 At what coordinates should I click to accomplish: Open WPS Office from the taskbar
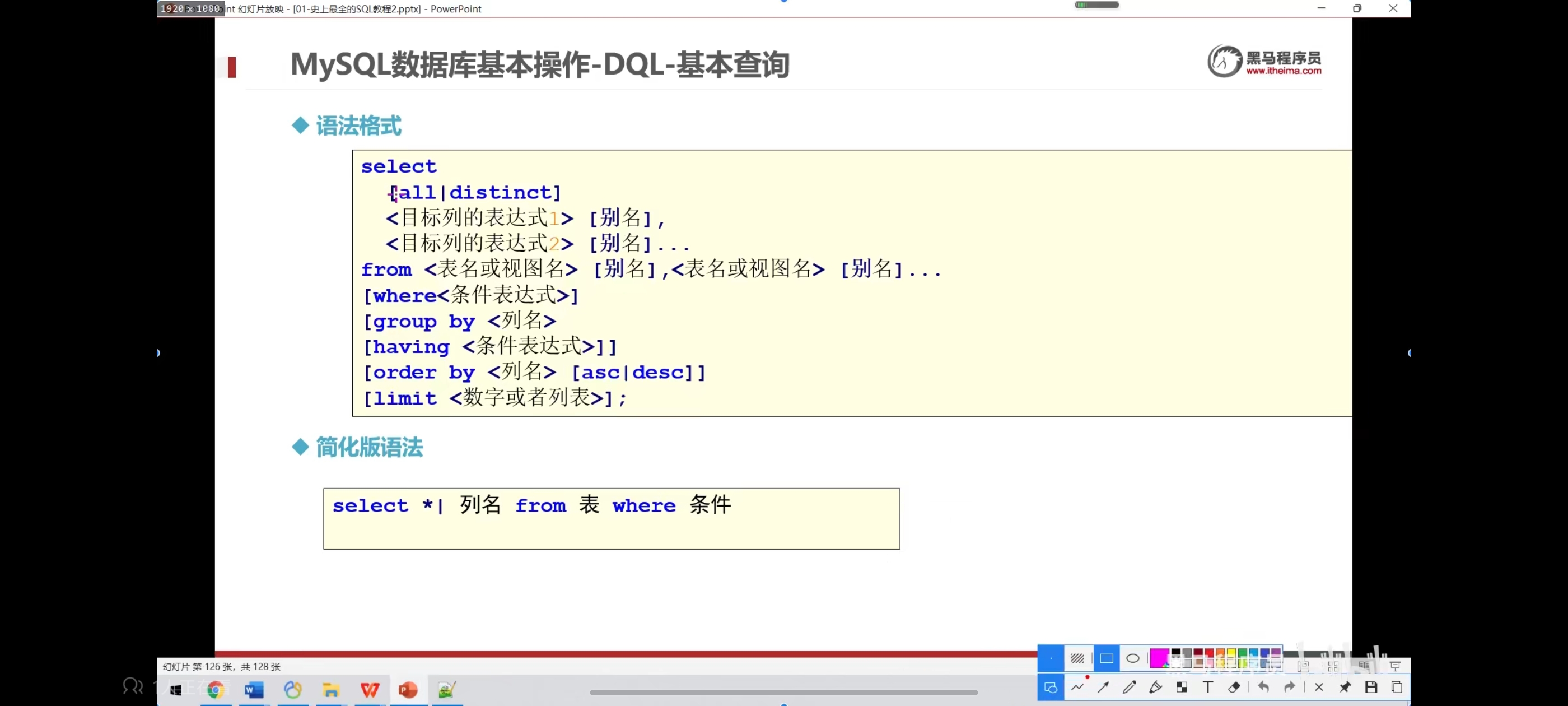tap(370, 690)
